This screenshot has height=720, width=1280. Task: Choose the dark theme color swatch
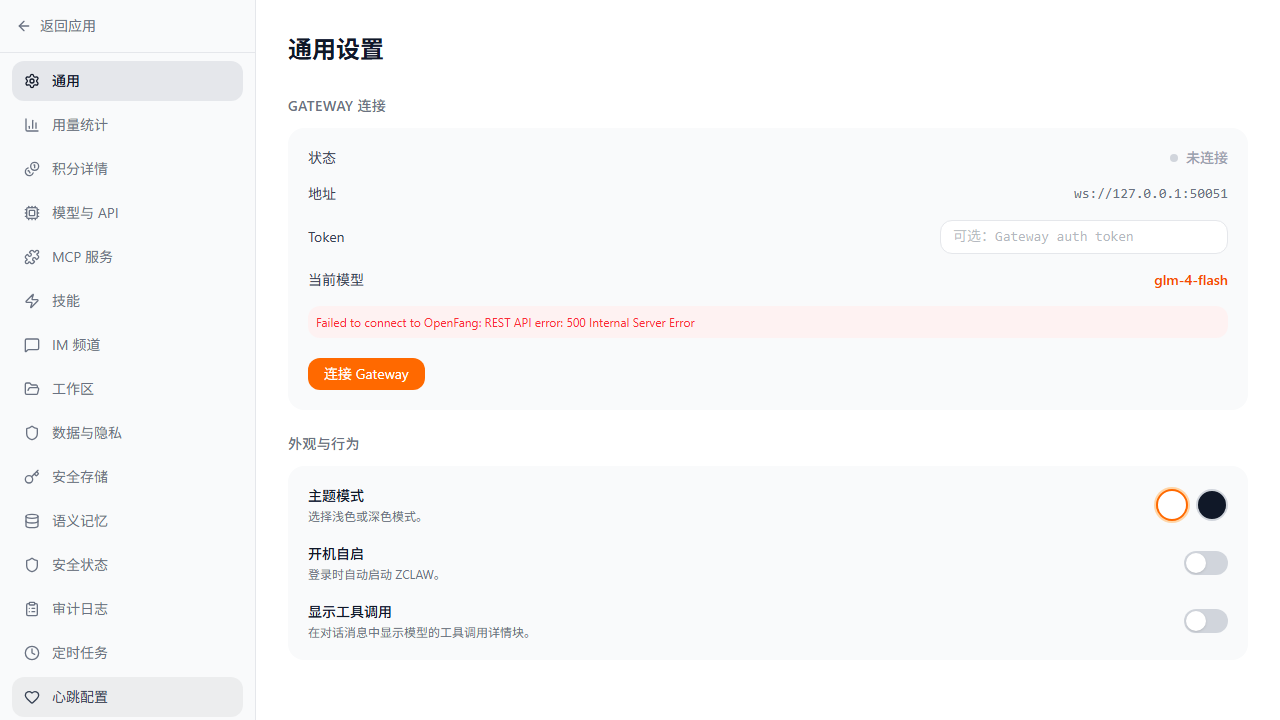(x=1212, y=505)
